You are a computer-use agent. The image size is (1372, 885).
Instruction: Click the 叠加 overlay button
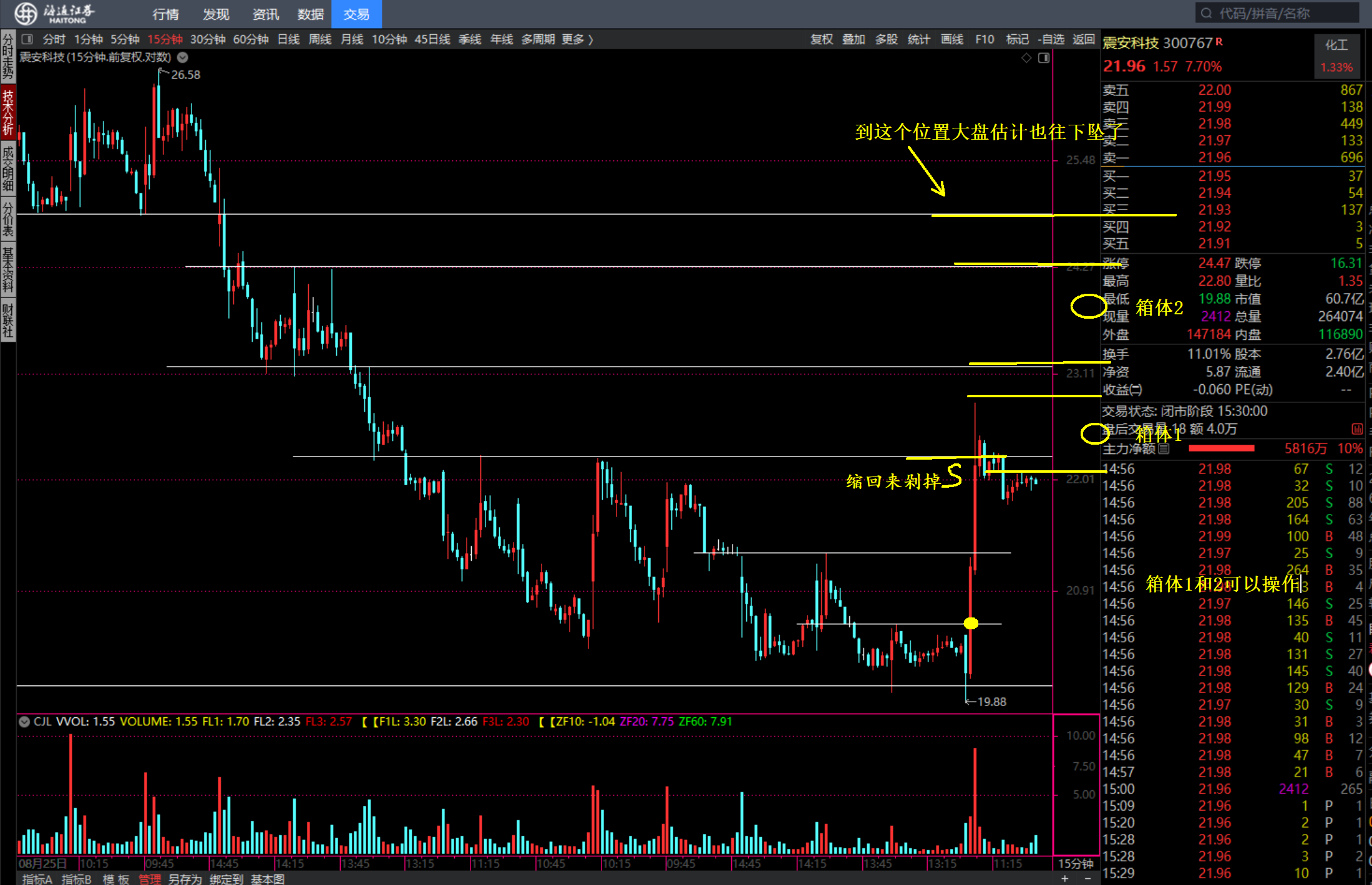click(854, 39)
